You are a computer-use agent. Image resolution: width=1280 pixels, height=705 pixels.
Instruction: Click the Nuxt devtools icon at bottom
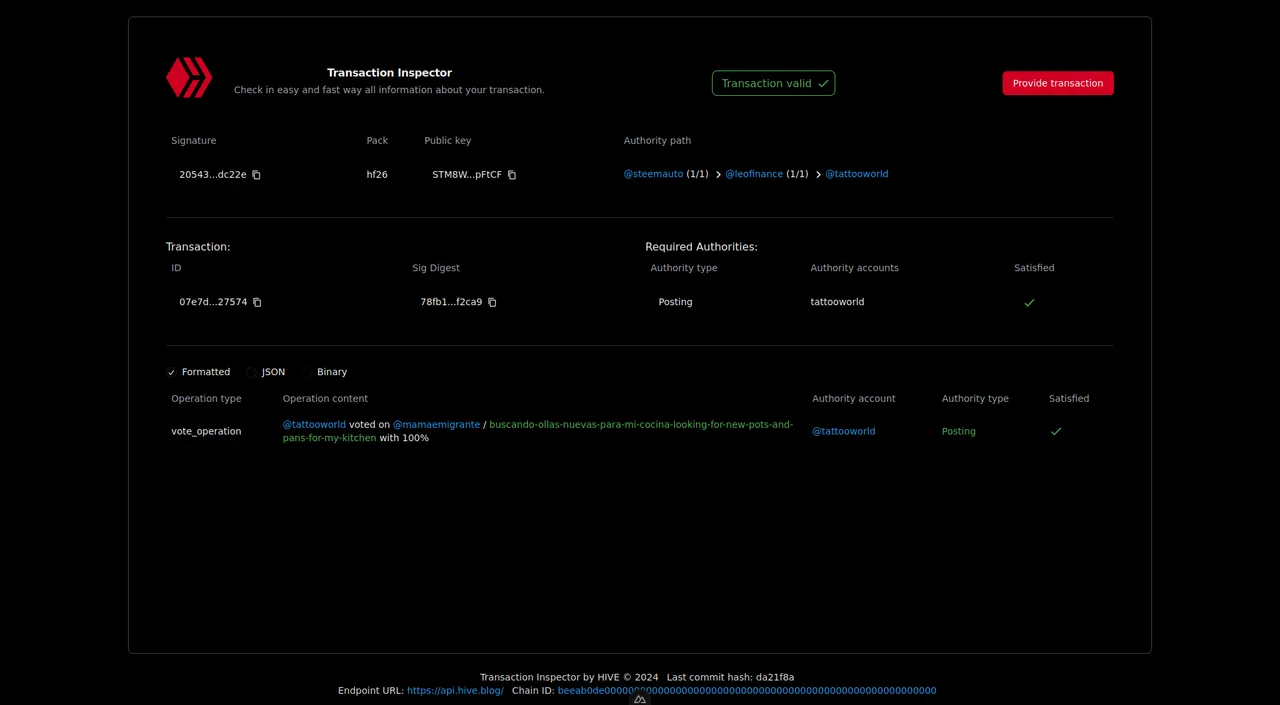pyautogui.click(x=640, y=699)
